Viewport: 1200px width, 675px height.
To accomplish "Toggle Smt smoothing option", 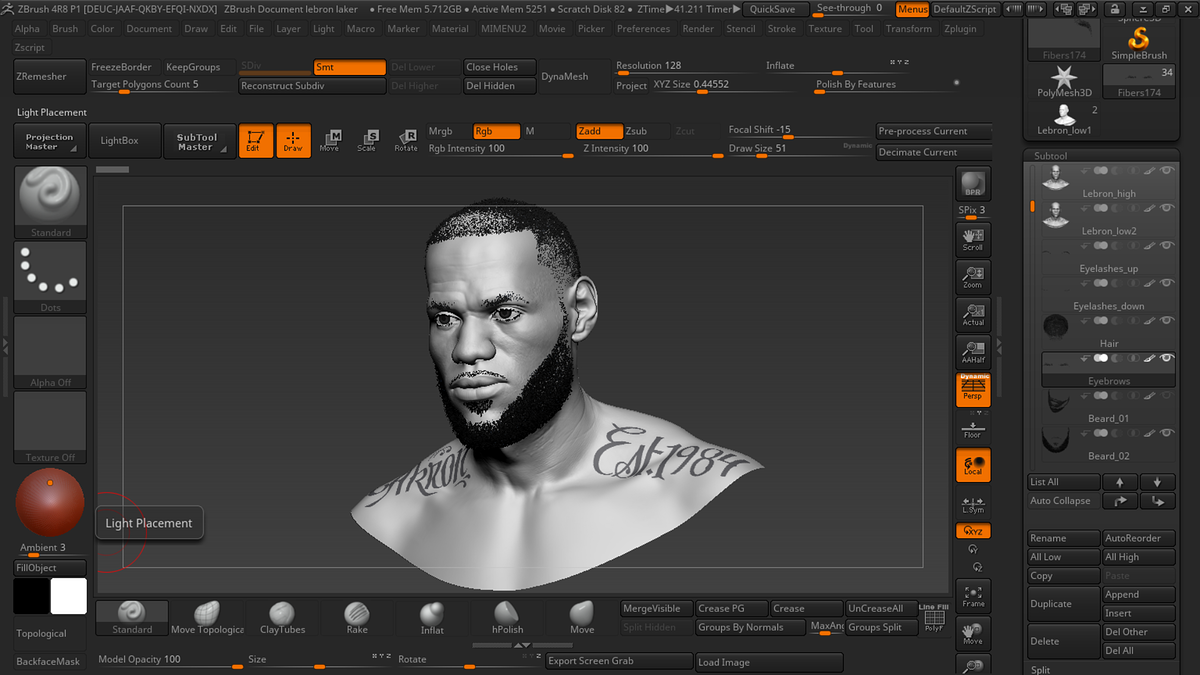I will [349, 67].
